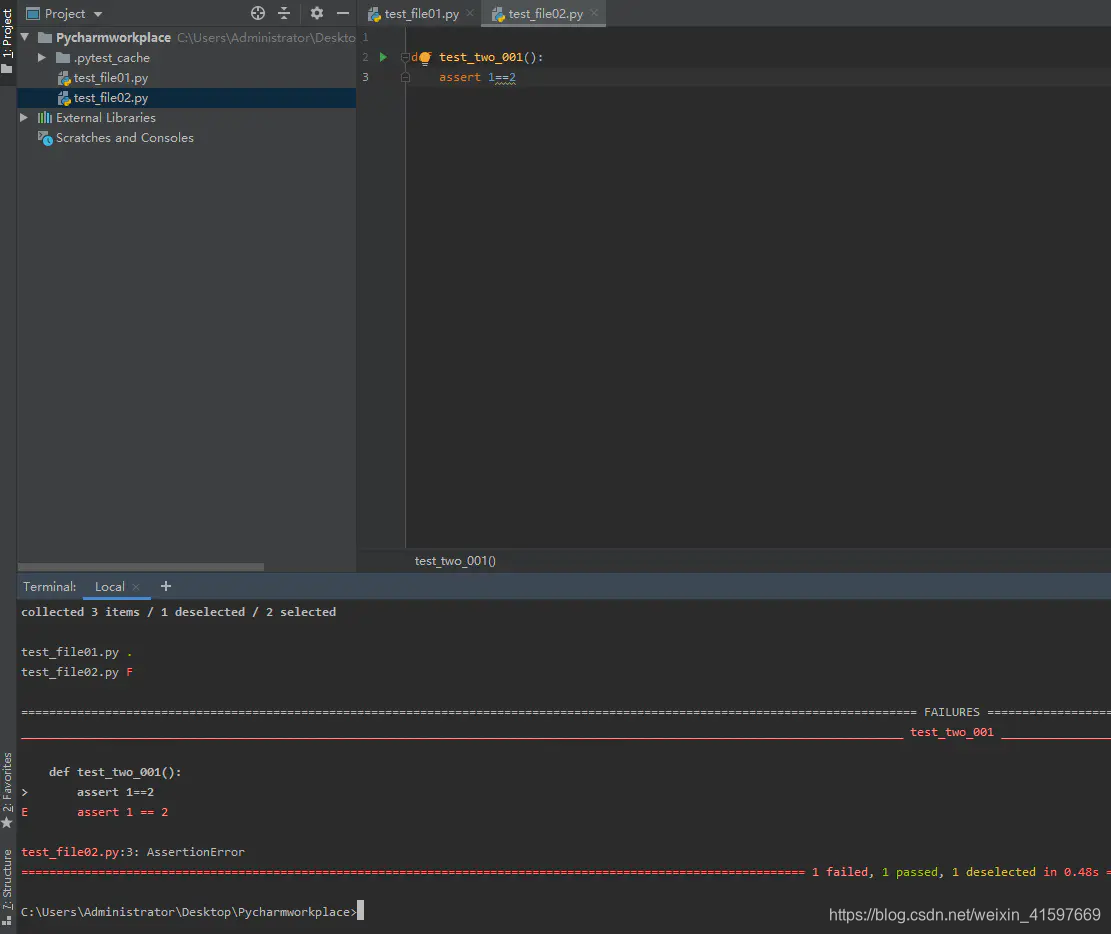Open Project panel settings gear
The height and width of the screenshot is (934, 1111).
click(x=317, y=13)
